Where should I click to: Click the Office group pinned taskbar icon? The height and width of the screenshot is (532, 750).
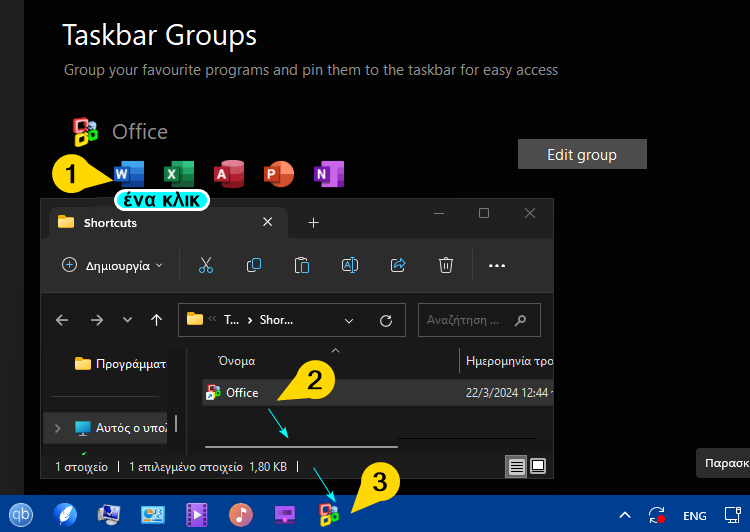(x=329, y=515)
